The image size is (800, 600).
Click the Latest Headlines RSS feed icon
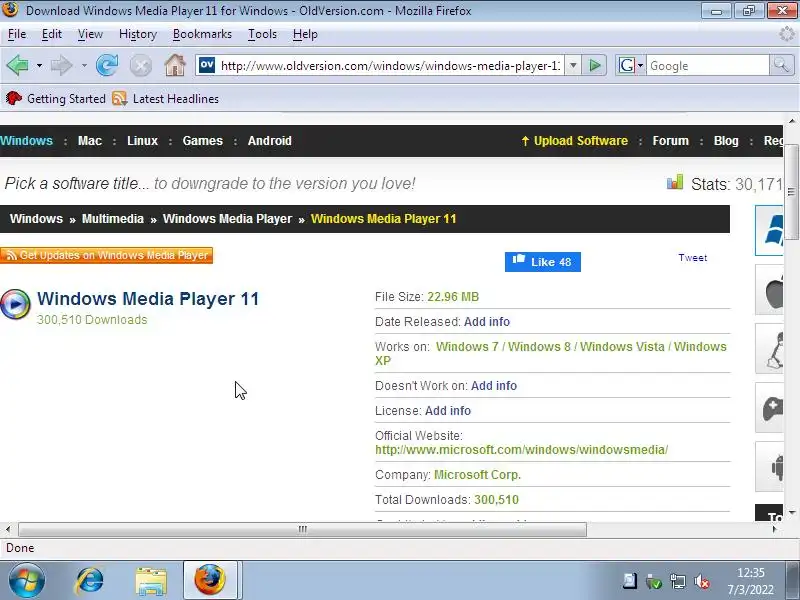(119, 98)
